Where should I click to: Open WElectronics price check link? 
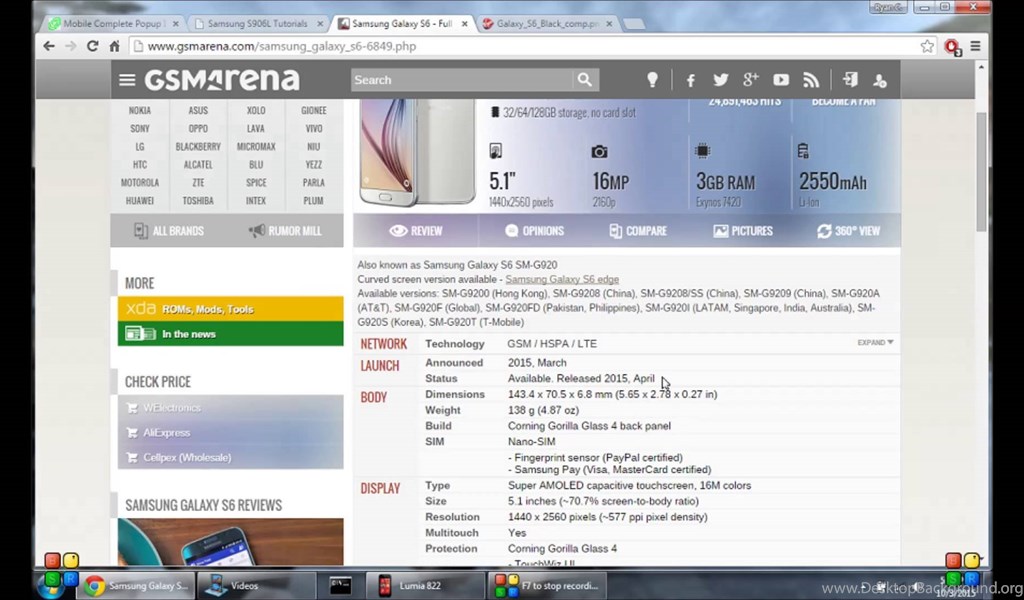tap(172, 407)
